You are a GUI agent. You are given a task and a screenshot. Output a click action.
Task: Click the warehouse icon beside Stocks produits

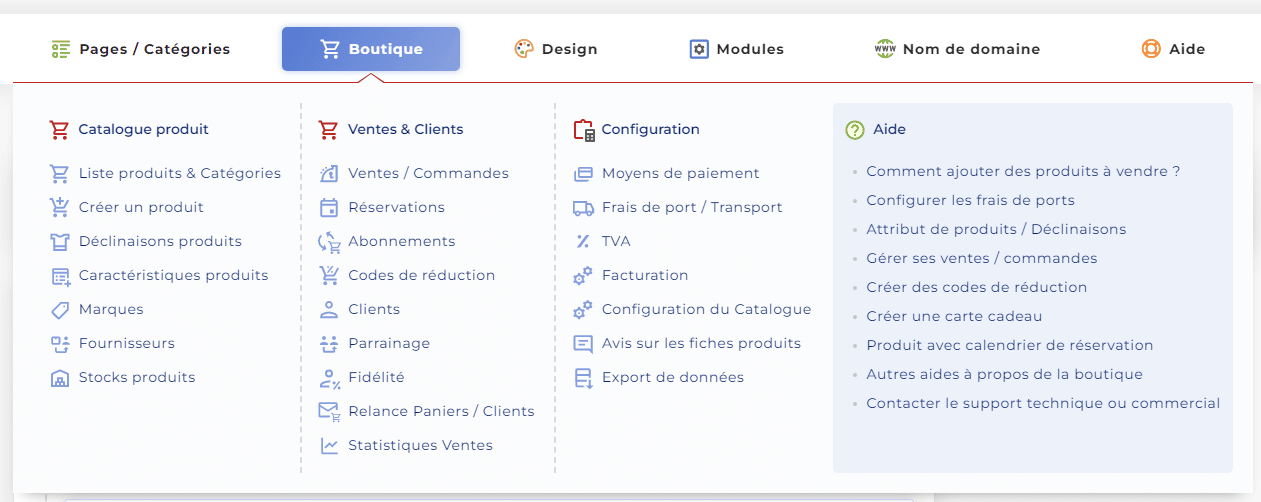pos(59,377)
